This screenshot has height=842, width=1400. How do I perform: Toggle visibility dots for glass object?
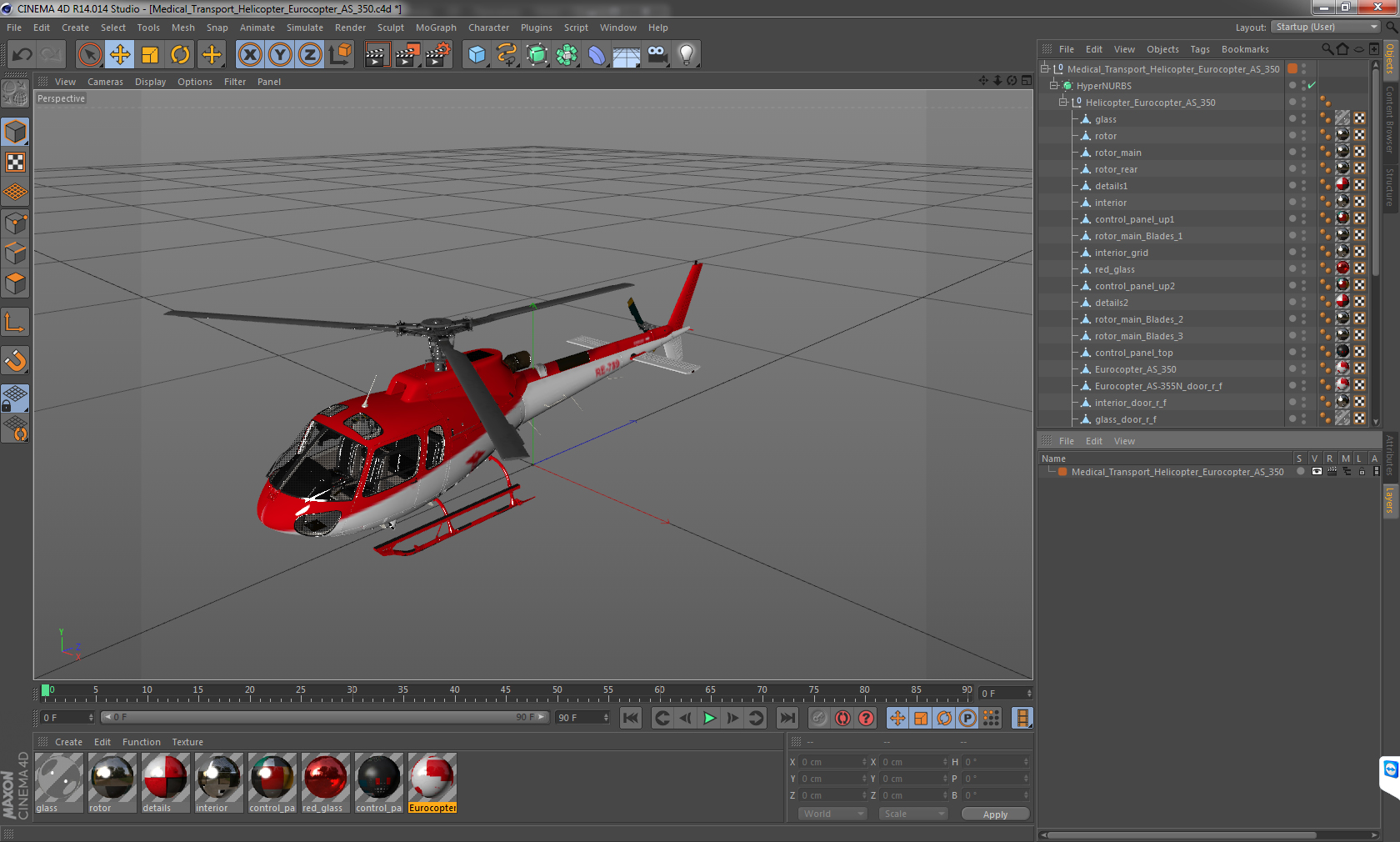[1304, 118]
